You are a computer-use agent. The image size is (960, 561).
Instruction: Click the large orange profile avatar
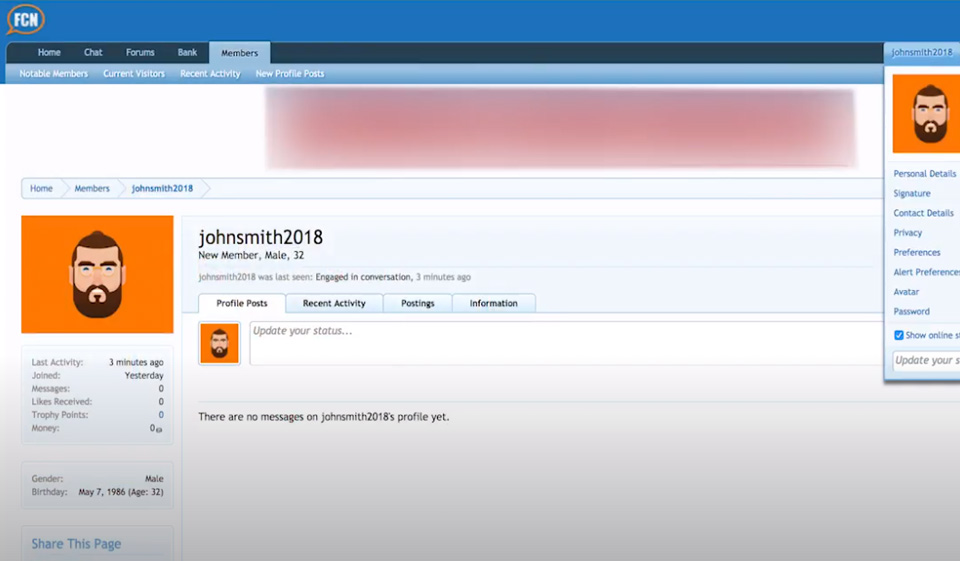tap(97, 274)
